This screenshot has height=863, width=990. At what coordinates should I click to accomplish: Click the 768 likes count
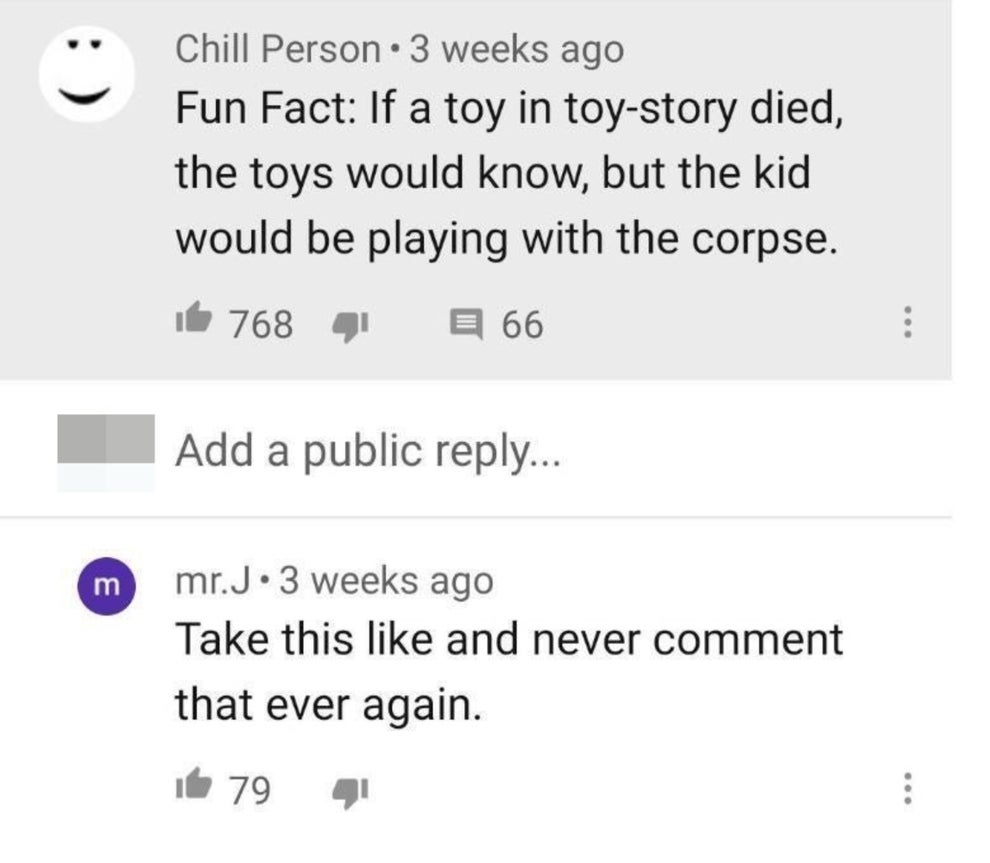(x=262, y=324)
